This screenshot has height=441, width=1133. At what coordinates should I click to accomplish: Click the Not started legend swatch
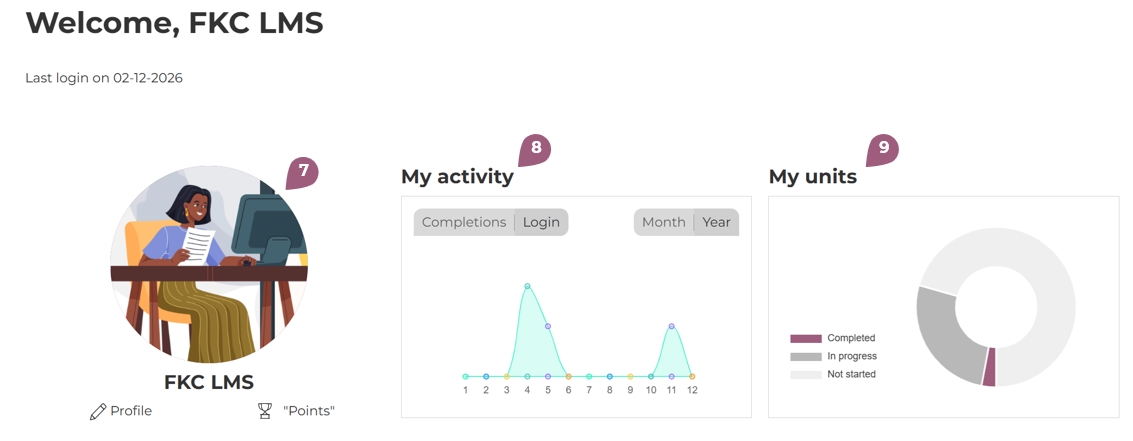[x=806, y=375]
